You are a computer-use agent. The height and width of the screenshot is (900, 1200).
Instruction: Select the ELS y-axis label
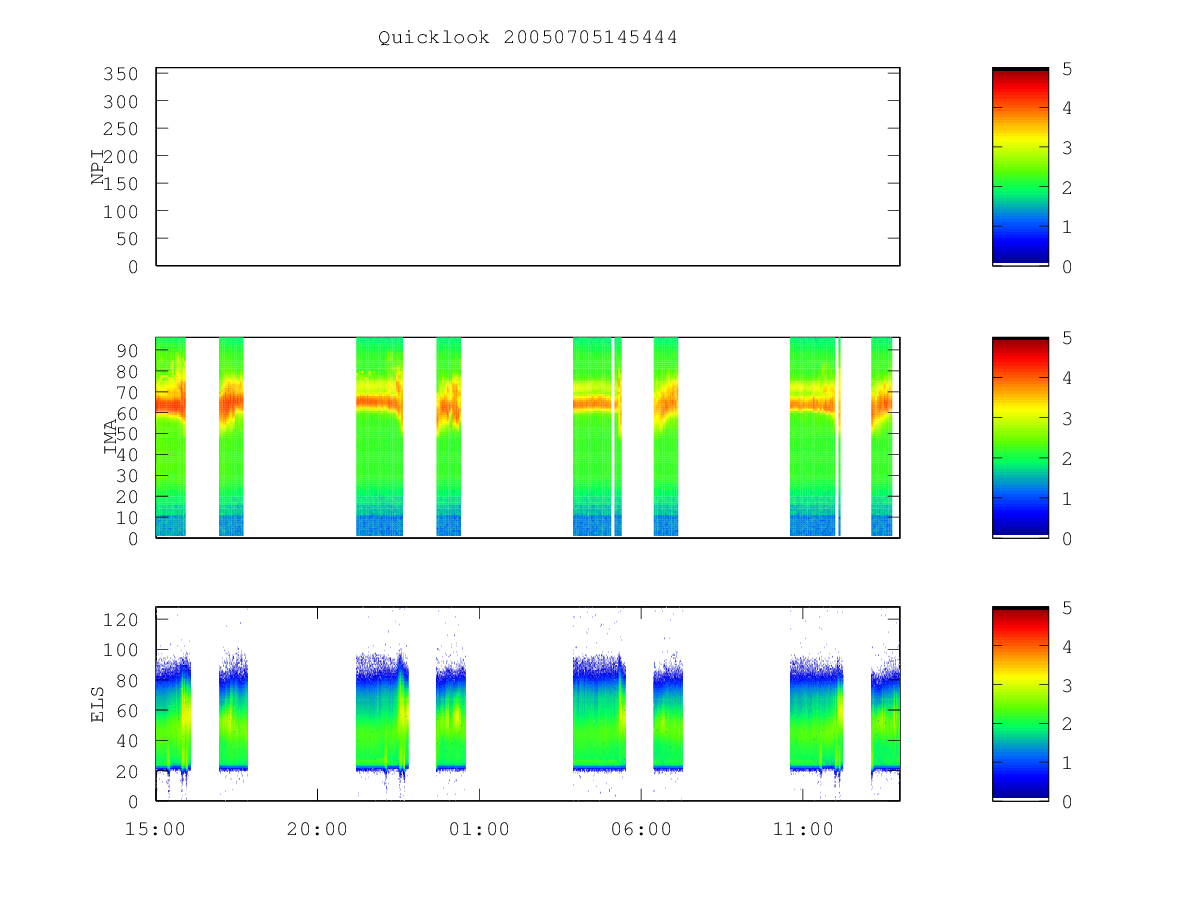[98, 704]
